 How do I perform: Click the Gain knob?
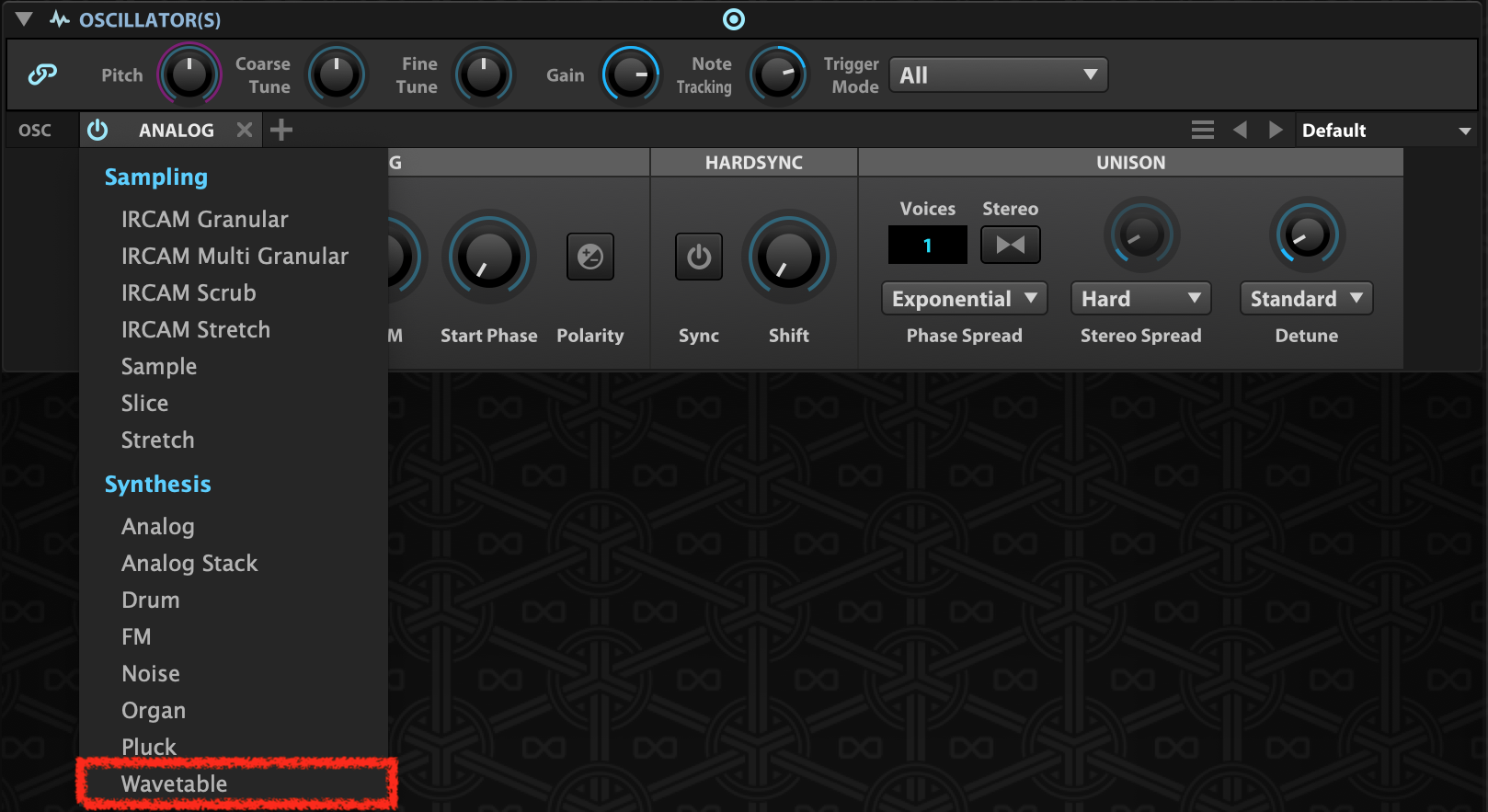(631, 74)
